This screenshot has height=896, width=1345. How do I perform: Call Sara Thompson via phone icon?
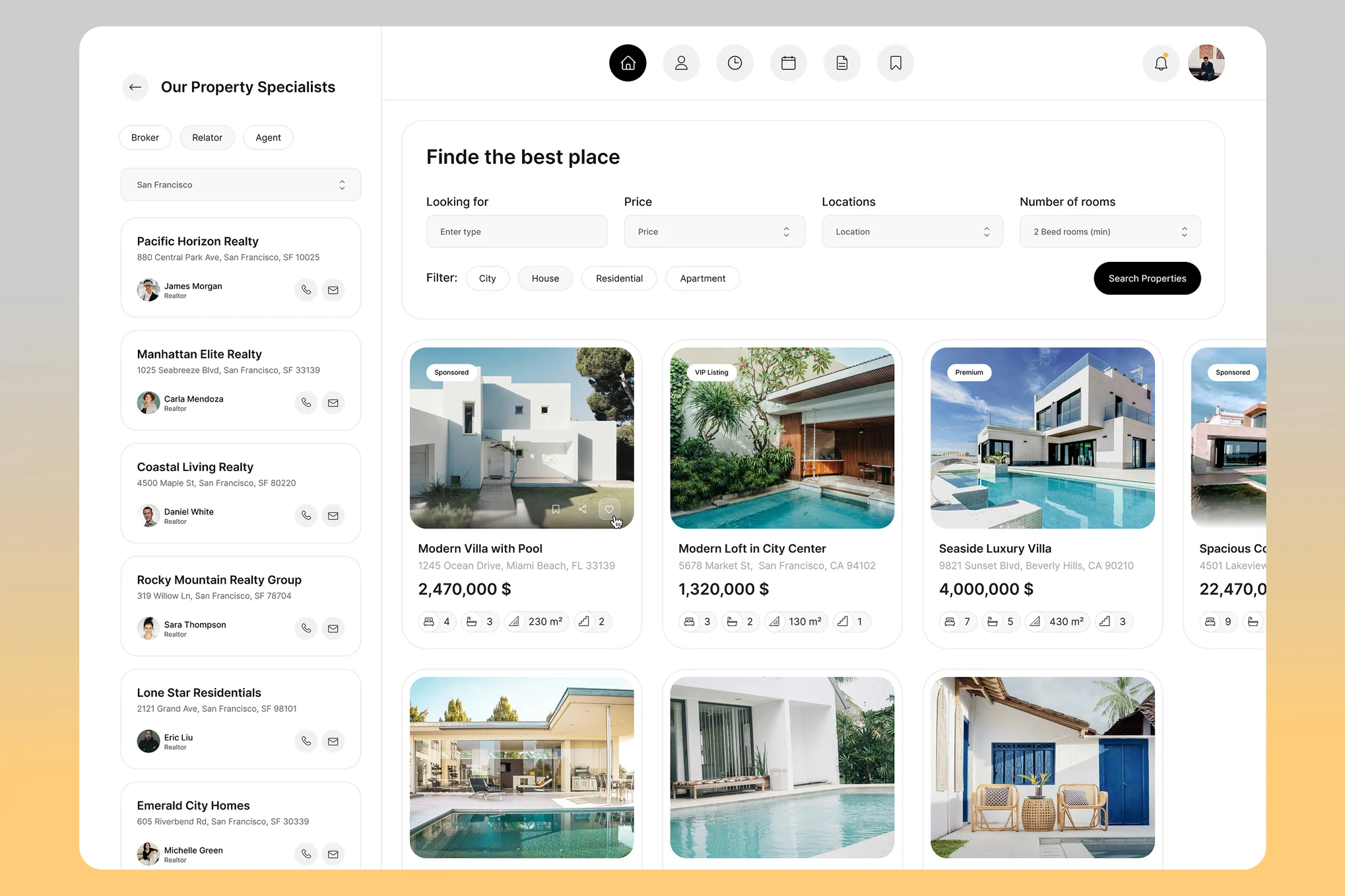pos(306,628)
